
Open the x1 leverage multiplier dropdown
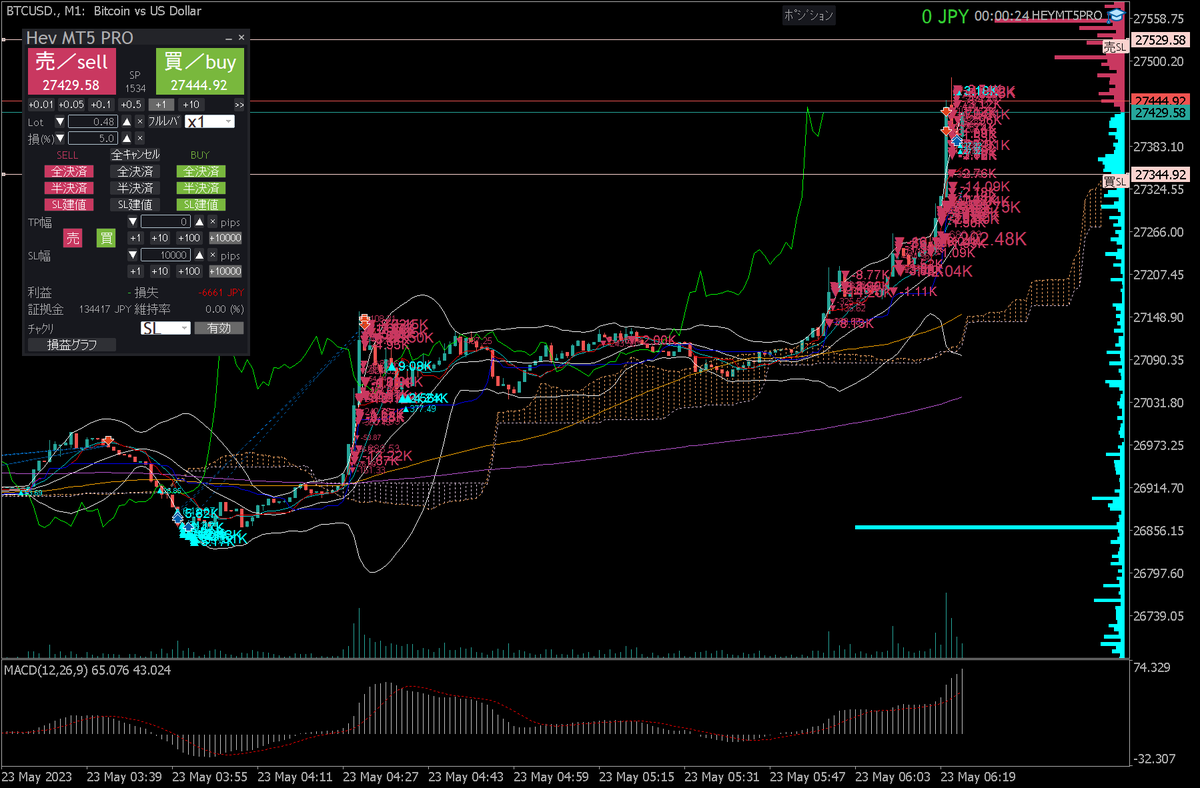[210, 122]
